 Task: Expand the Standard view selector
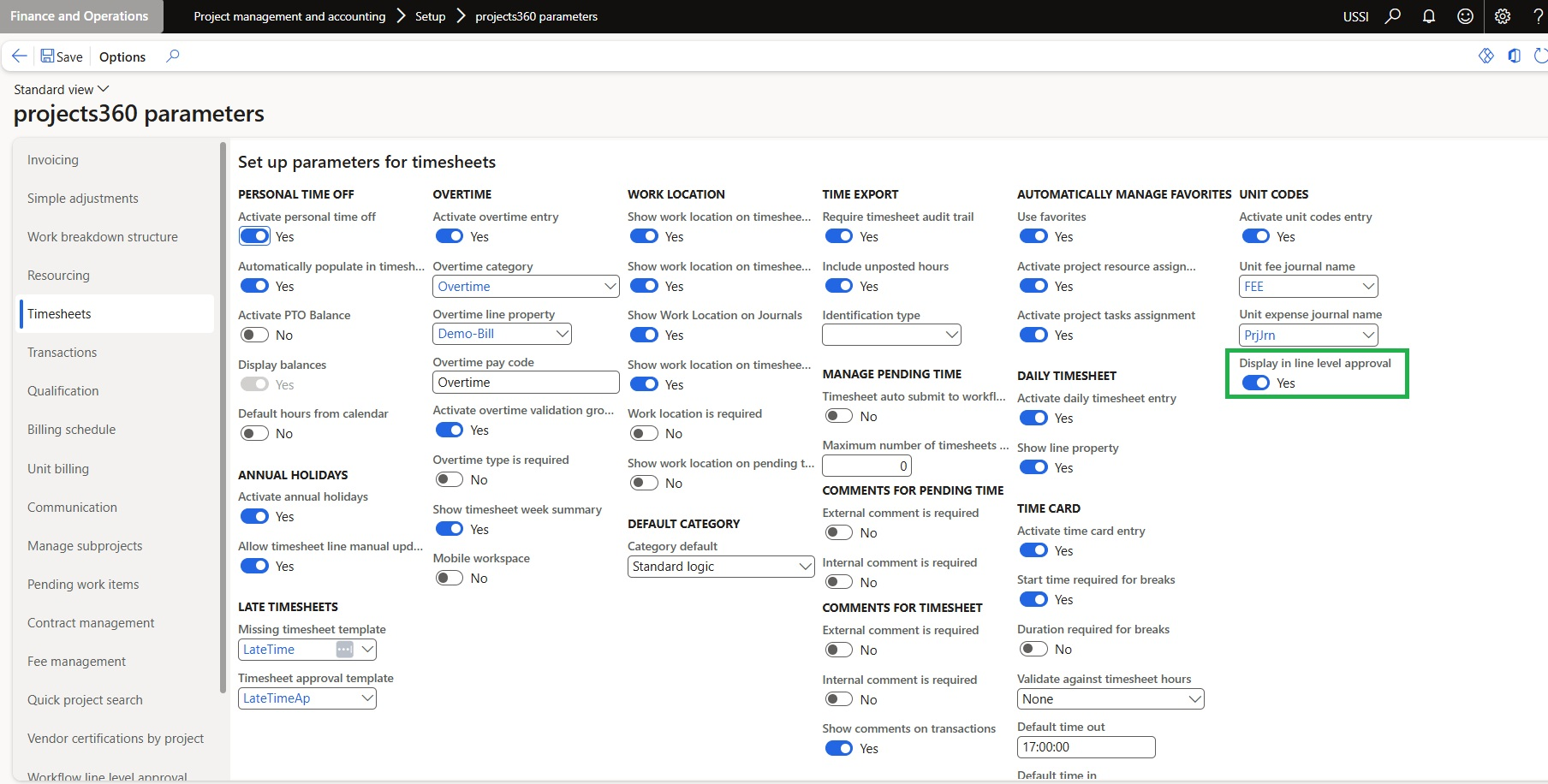coord(62,90)
